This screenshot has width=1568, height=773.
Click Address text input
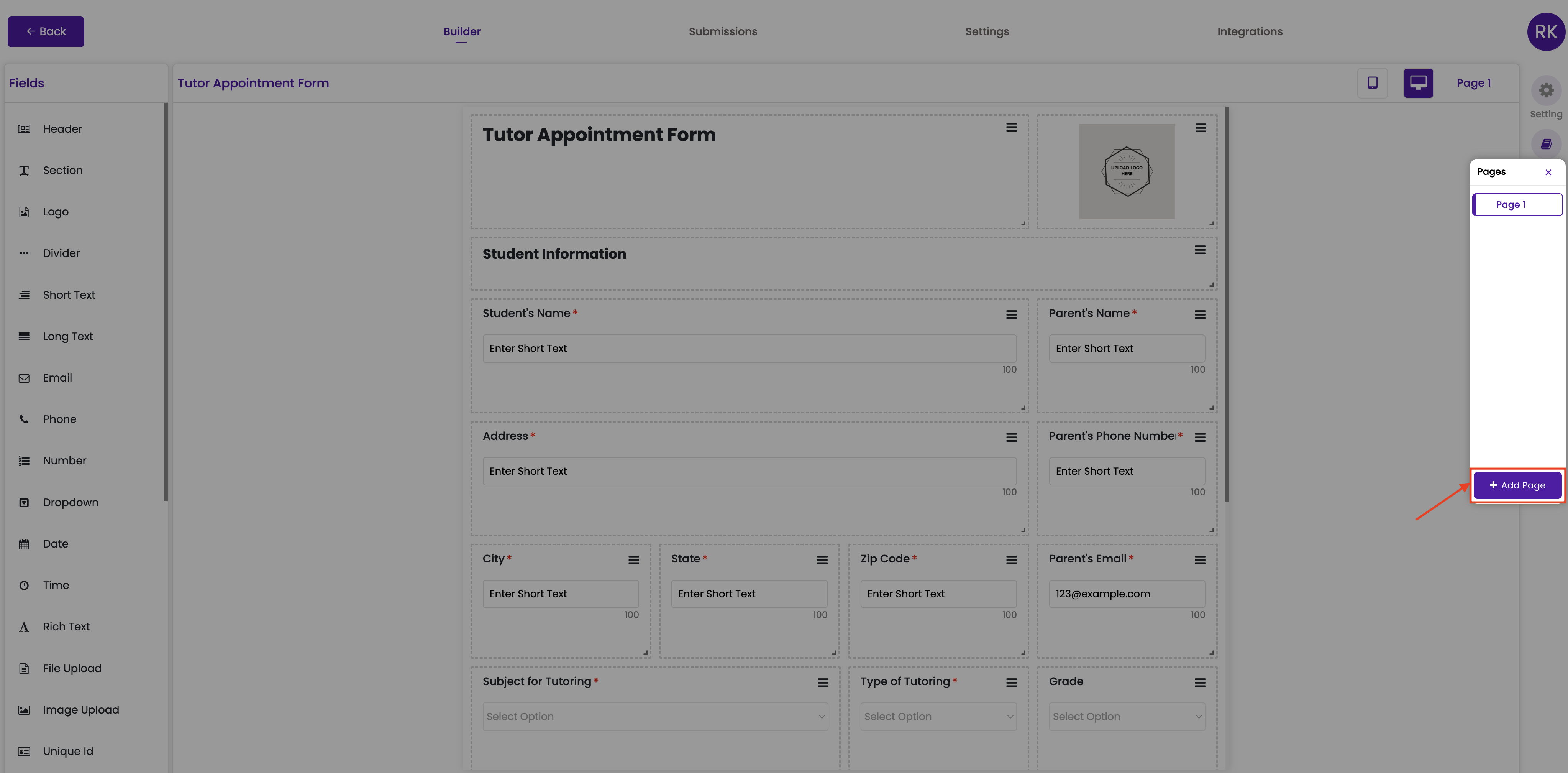pos(749,472)
